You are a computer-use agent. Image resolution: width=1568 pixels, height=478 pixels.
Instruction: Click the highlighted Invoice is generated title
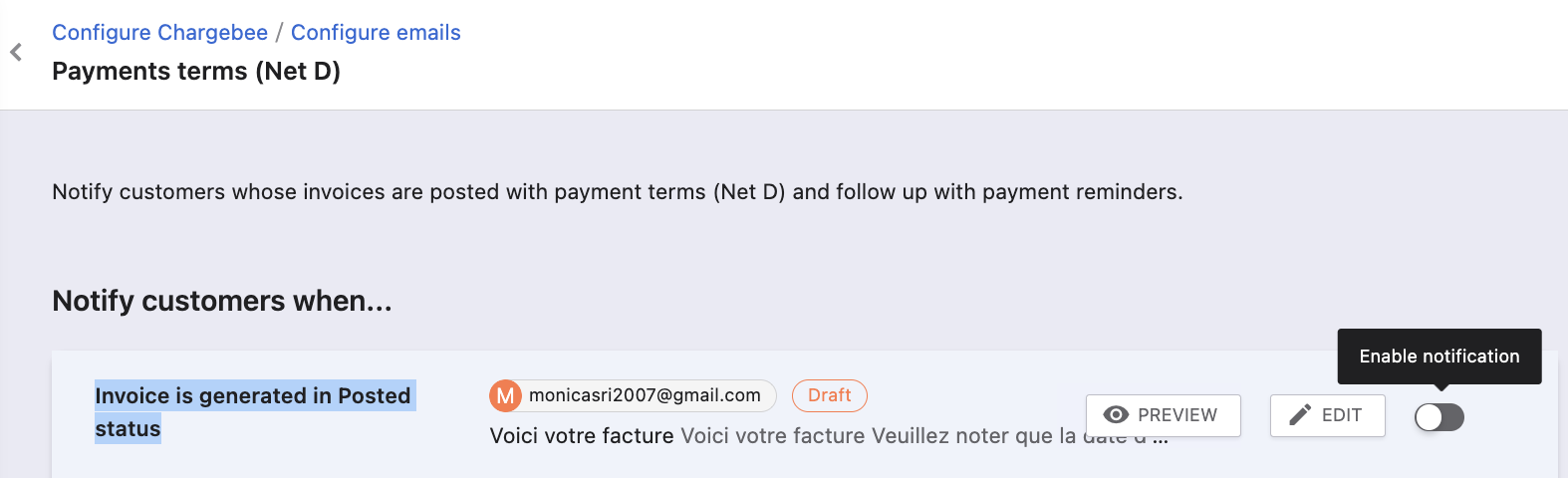point(253,395)
